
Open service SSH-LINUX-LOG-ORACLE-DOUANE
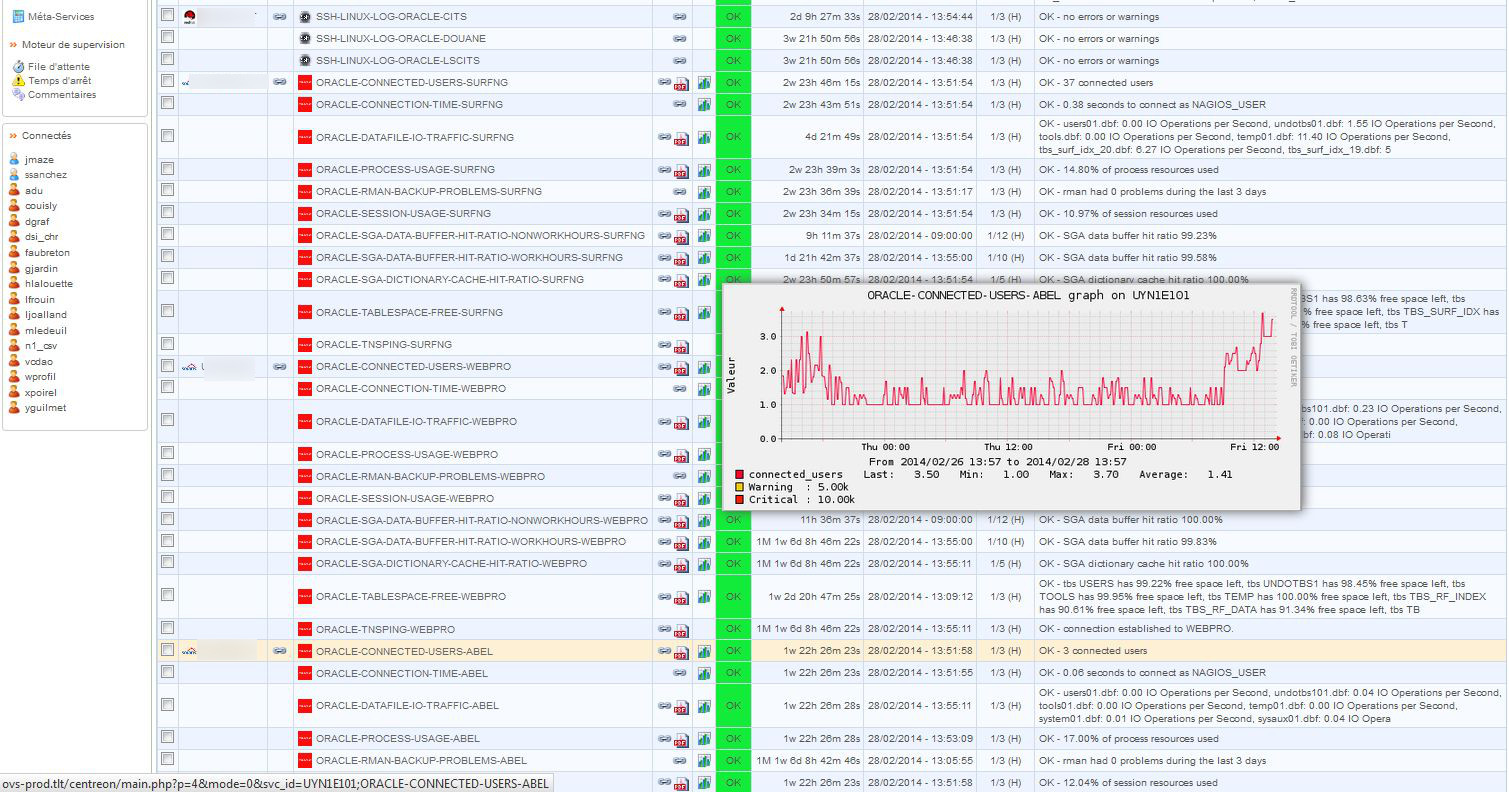coord(401,39)
